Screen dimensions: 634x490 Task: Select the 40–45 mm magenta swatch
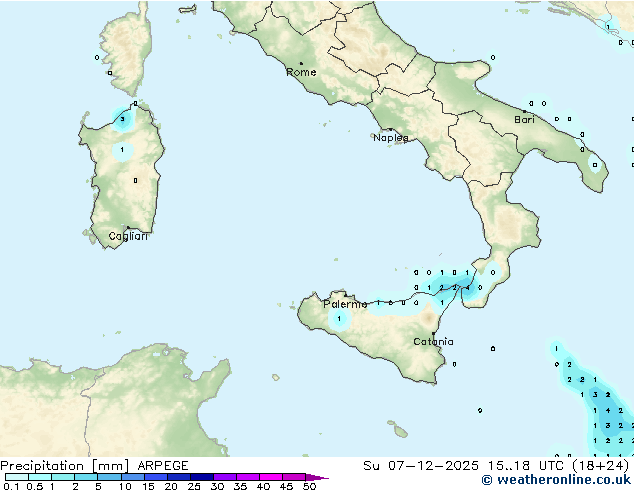point(271,477)
